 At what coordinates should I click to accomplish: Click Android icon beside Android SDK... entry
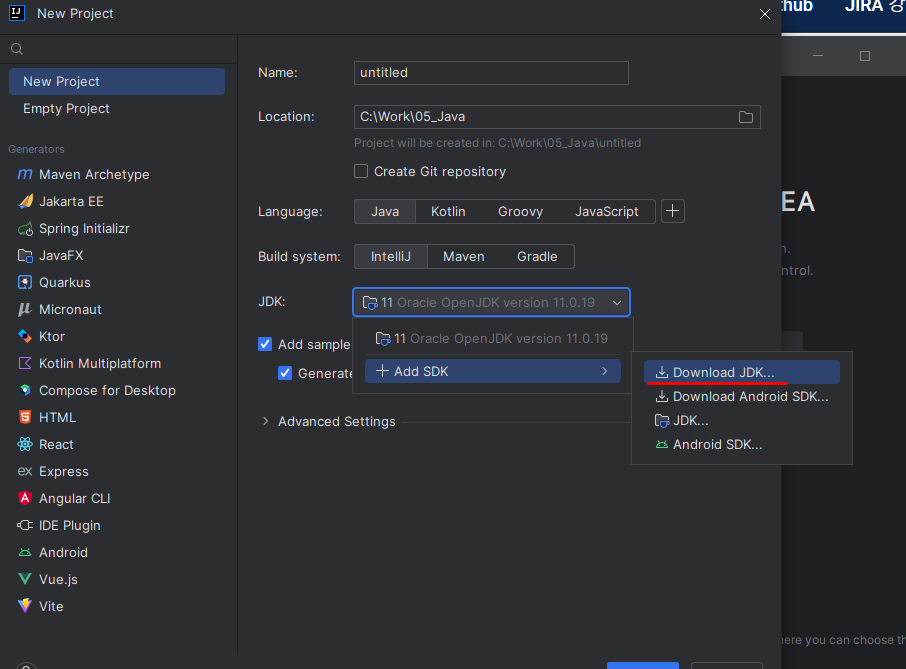(662, 444)
